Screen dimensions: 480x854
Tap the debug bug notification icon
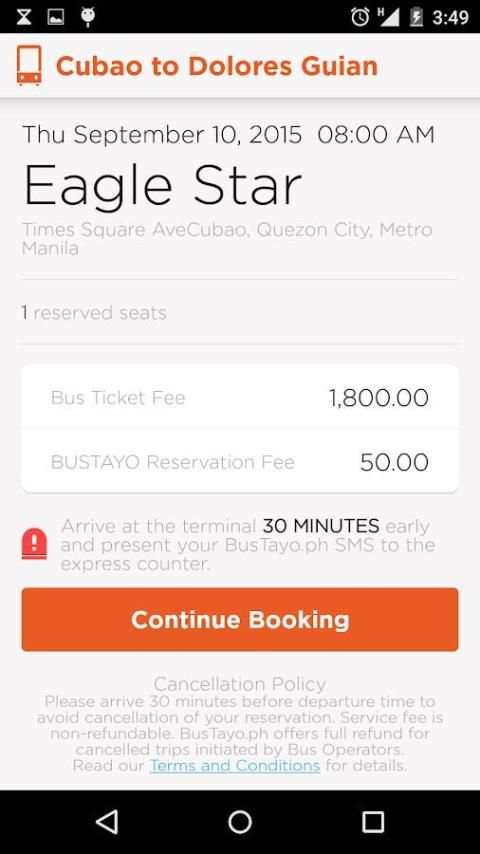pos(88,17)
